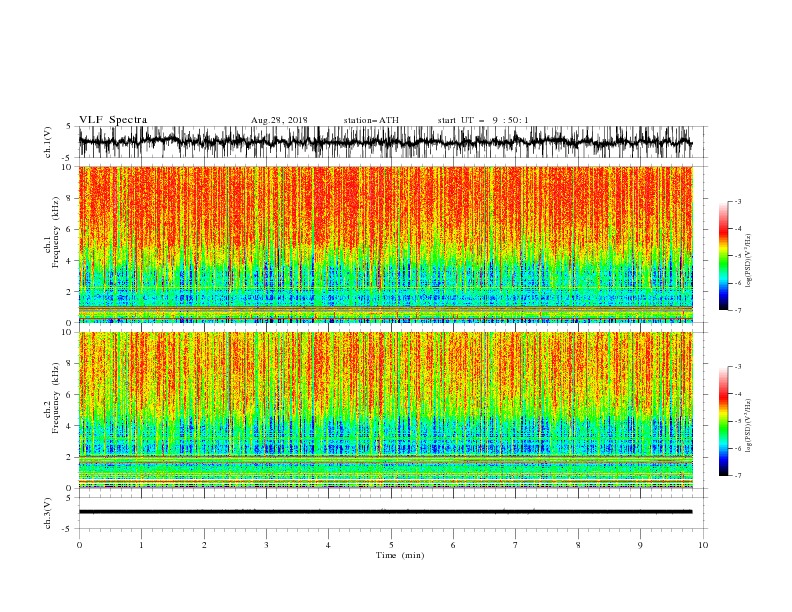
Task: Click the 'Time (min)' axis title
Action: pyautogui.click(x=400, y=555)
